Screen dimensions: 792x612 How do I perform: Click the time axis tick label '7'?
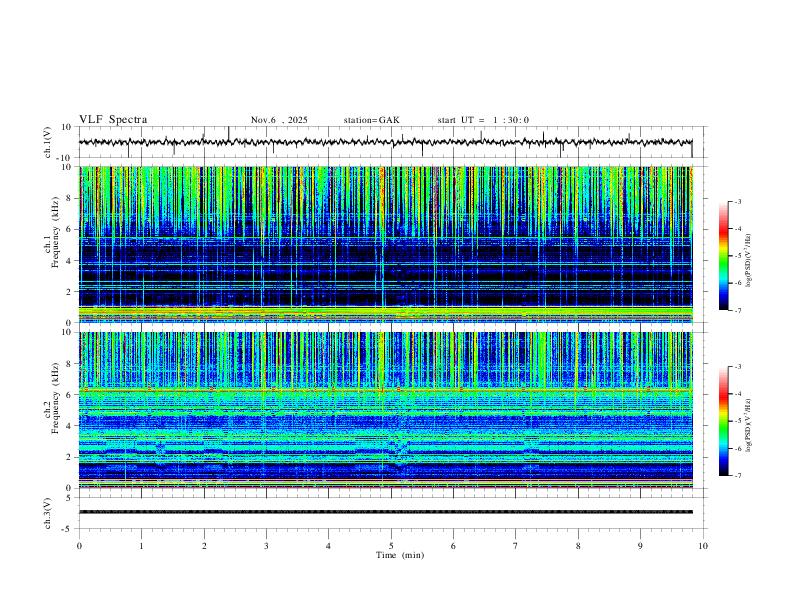pyautogui.click(x=516, y=546)
